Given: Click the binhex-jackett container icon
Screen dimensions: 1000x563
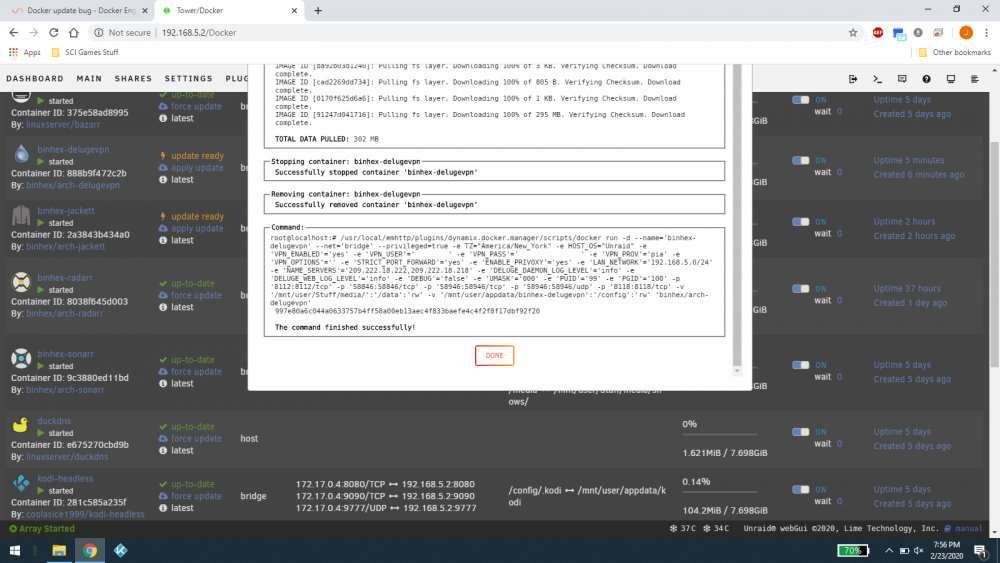Looking at the screenshot, I should click(x=21, y=215).
